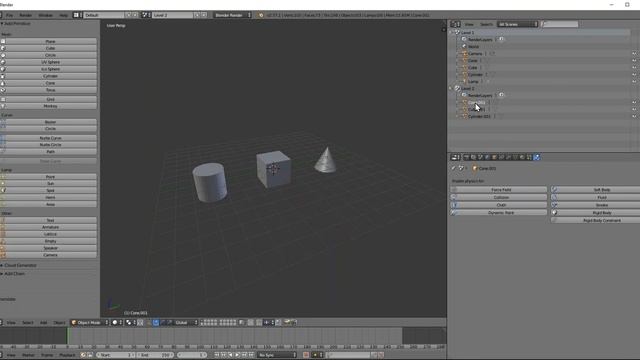Toggle visibility of Camera in outliner
The width and height of the screenshot is (640, 360).
(634, 53)
